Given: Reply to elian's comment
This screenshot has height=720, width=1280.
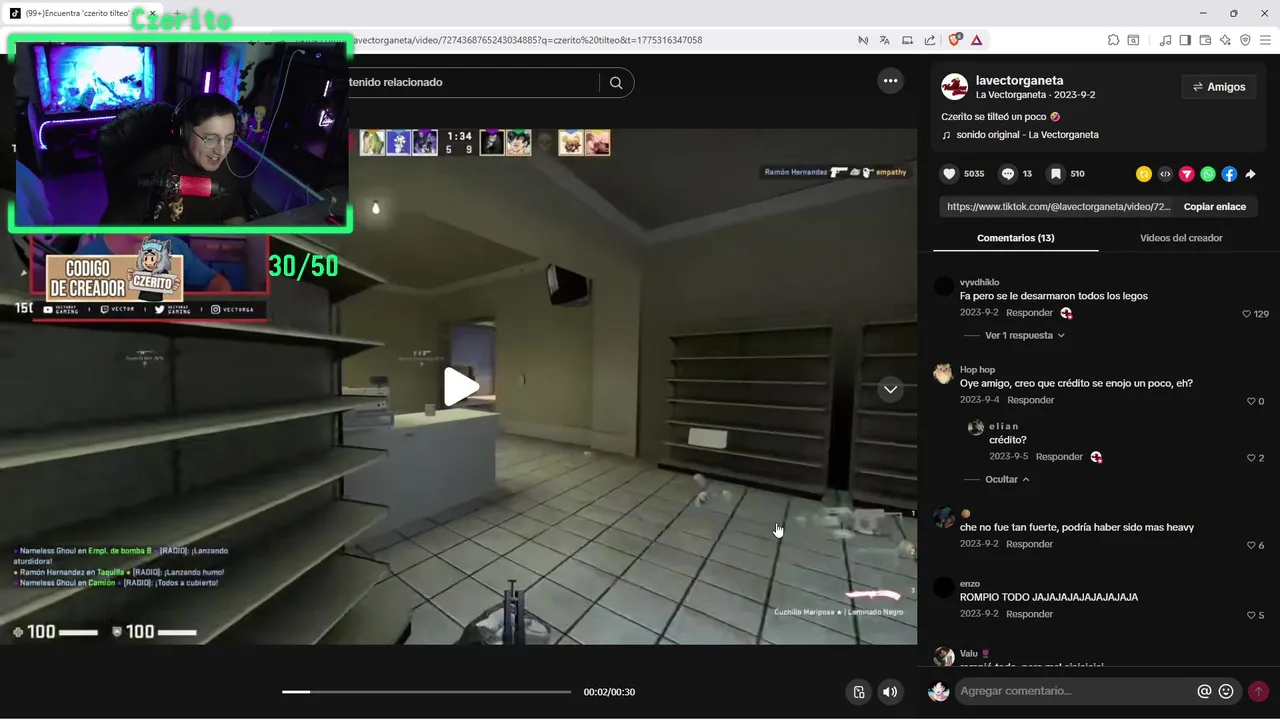Looking at the screenshot, I should pos(1059,457).
